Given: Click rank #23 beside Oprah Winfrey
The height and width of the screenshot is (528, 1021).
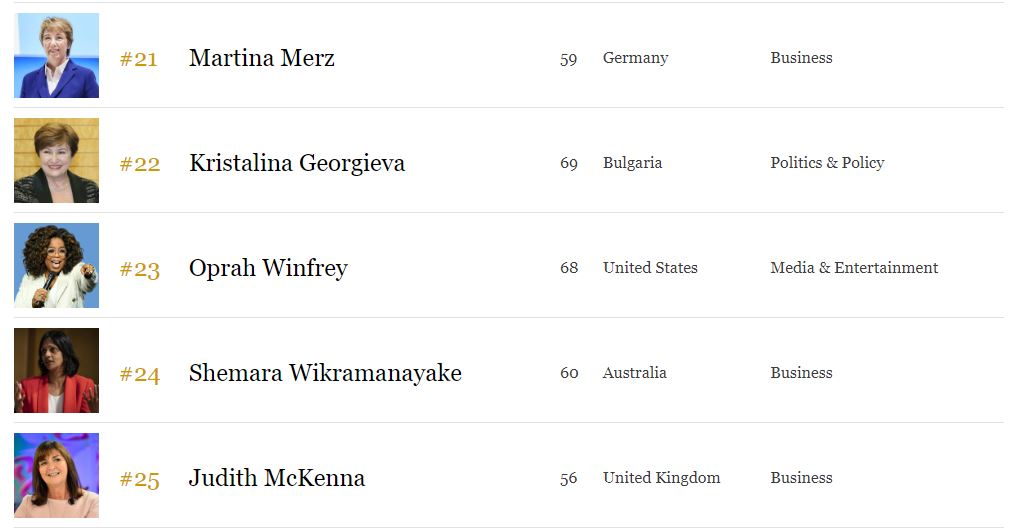Looking at the screenshot, I should click(x=140, y=270).
